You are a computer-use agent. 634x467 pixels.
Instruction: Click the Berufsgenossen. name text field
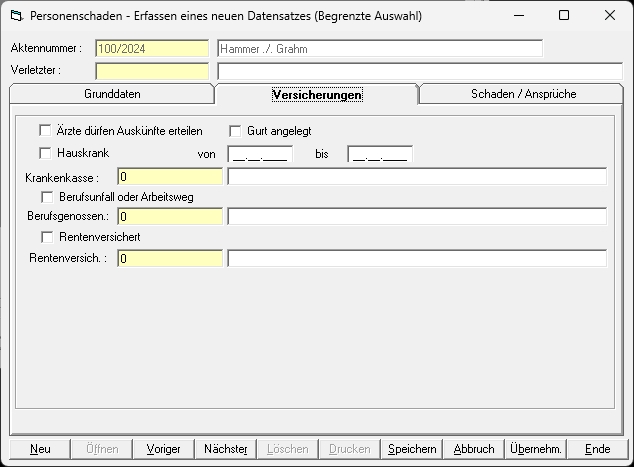[417, 216]
